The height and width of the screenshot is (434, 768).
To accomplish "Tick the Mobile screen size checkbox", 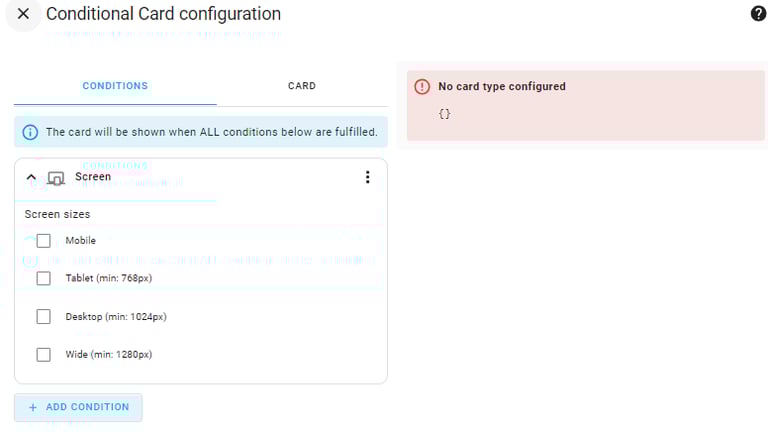I will pyautogui.click(x=44, y=241).
